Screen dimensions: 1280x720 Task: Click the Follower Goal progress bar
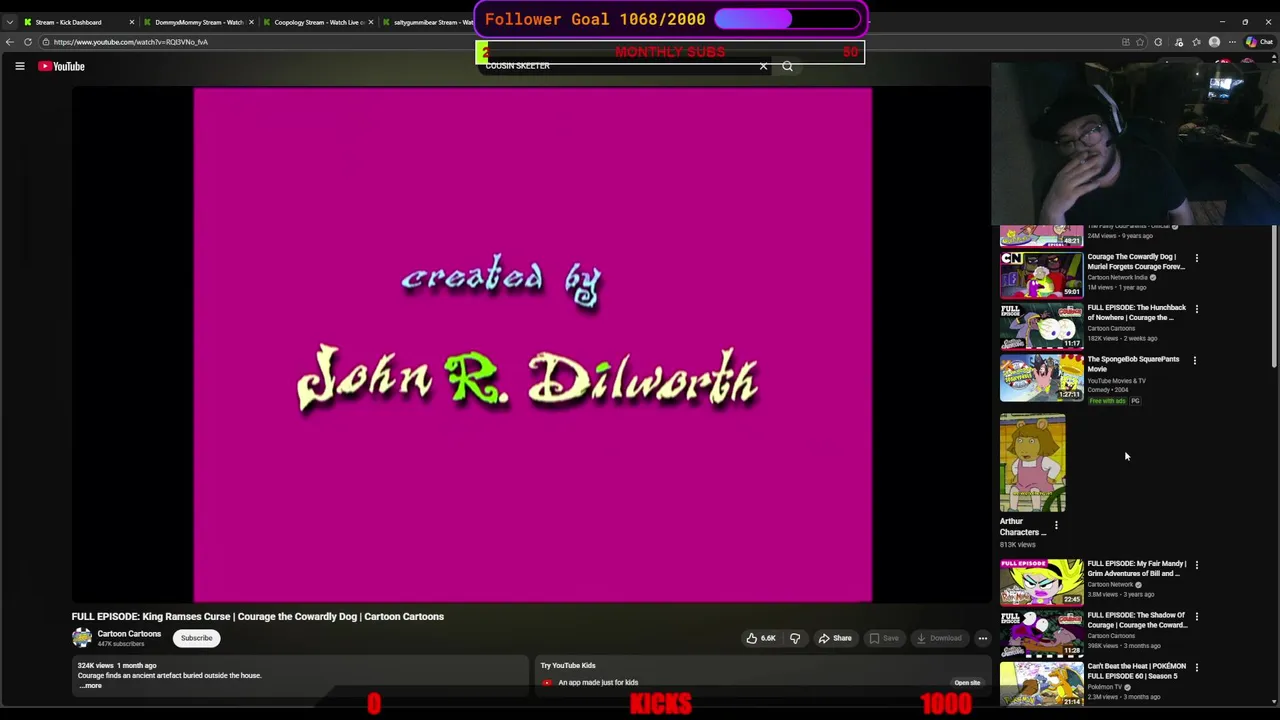tap(787, 19)
